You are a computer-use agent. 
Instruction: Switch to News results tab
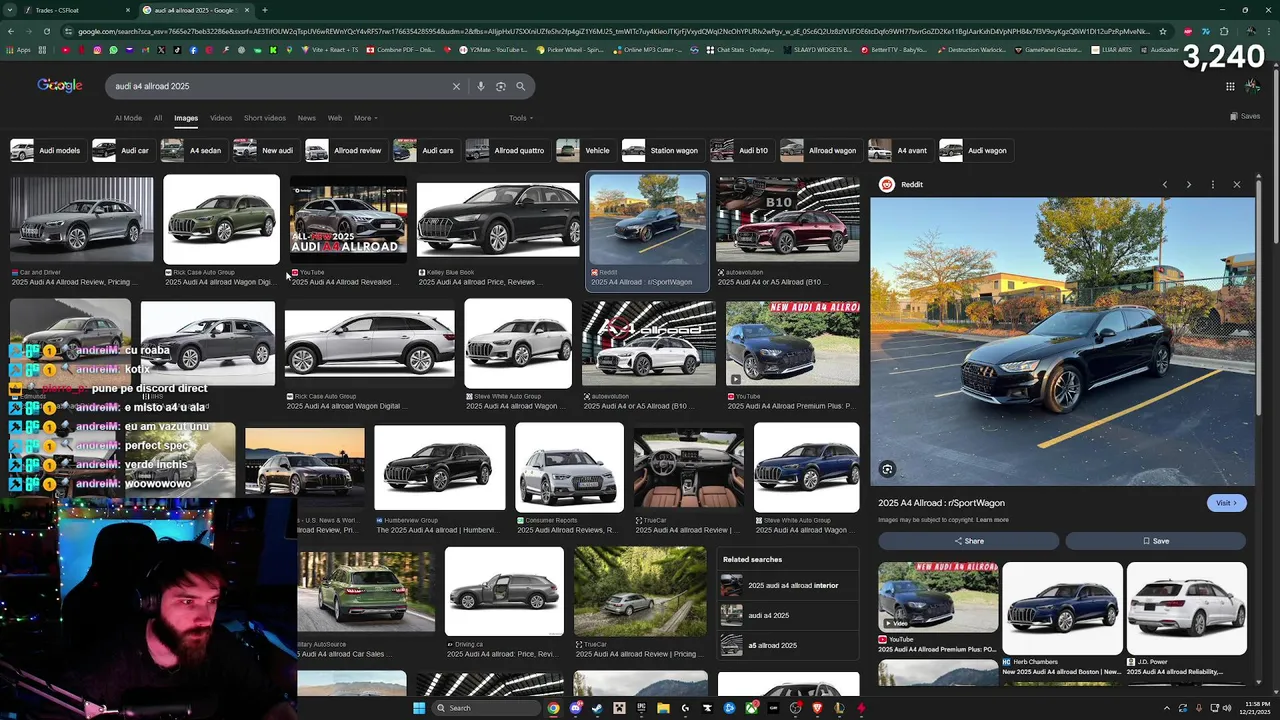pos(307,118)
